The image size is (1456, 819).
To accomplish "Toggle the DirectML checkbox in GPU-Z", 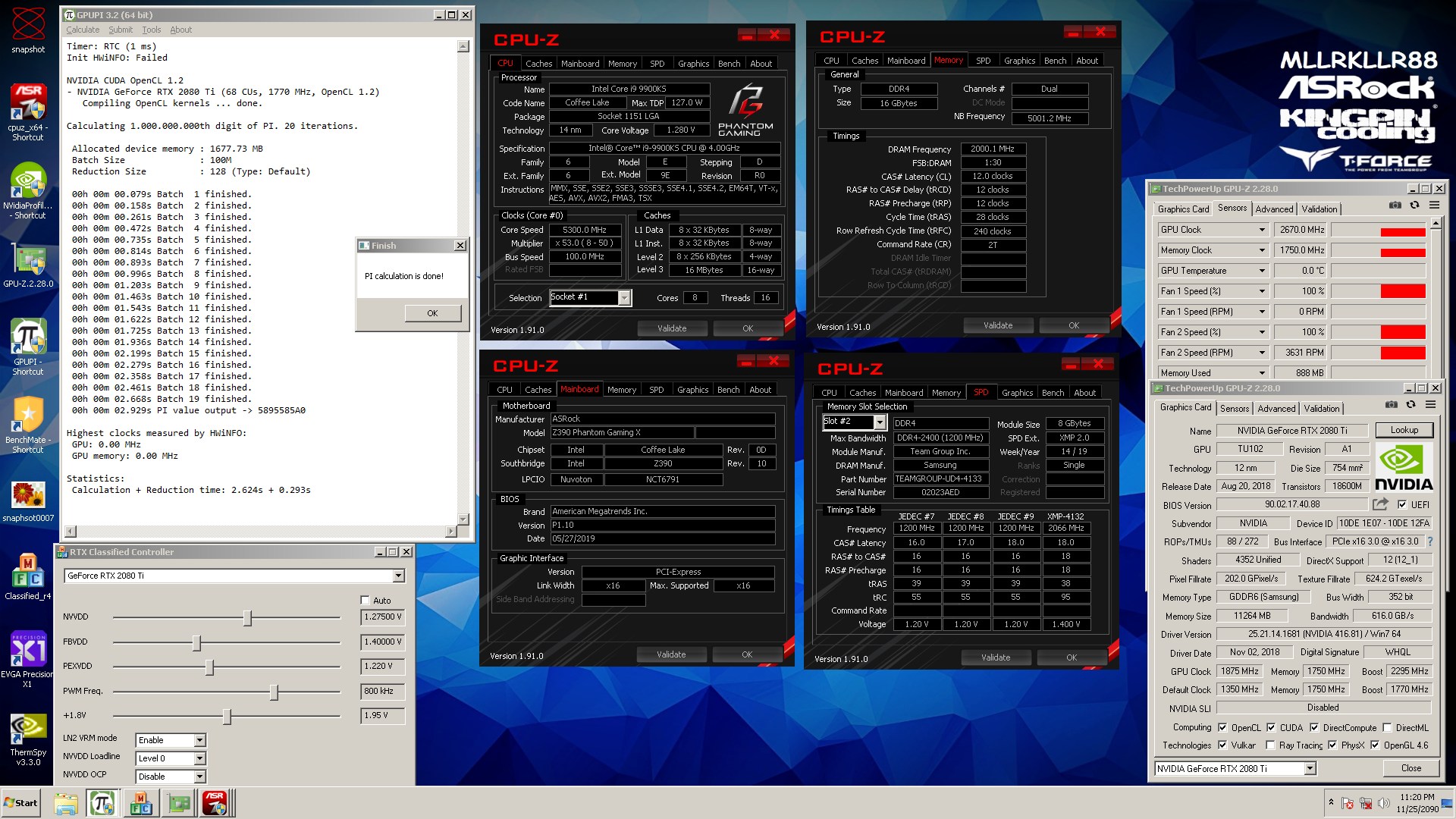I will pyautogui.click(x=1387, y=727).
